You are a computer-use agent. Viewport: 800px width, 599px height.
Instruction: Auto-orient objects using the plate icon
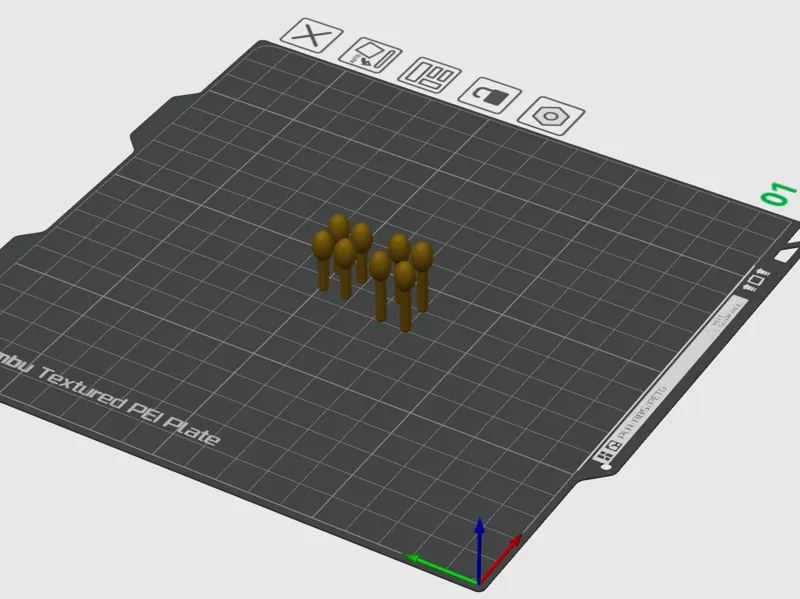370,55
